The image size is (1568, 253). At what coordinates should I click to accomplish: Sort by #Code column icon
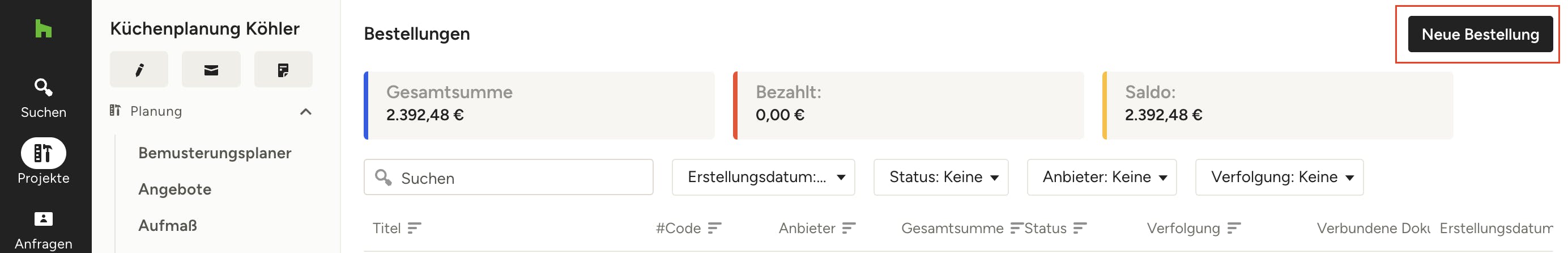point(714,228)
